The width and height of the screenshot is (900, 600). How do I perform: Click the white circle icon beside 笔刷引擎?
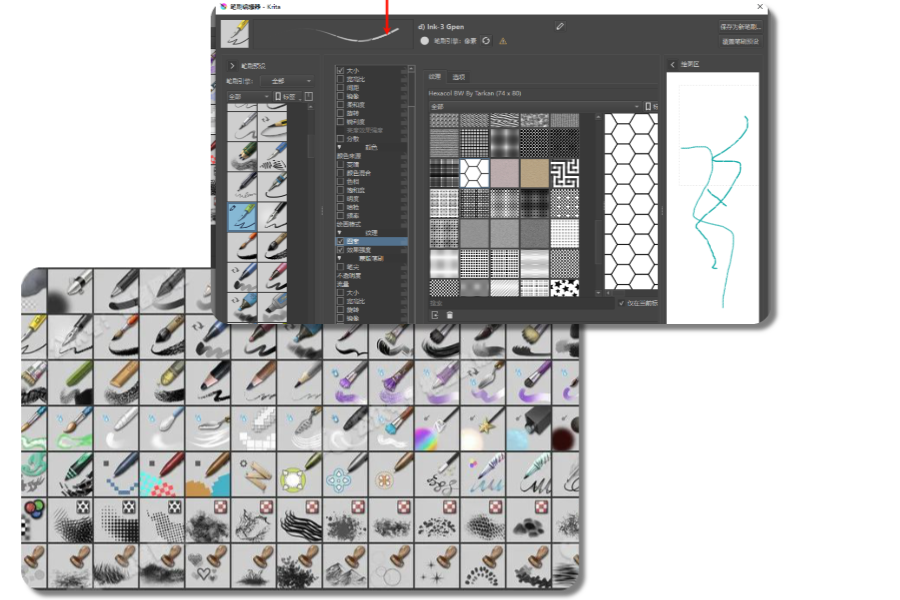[424, 41]
